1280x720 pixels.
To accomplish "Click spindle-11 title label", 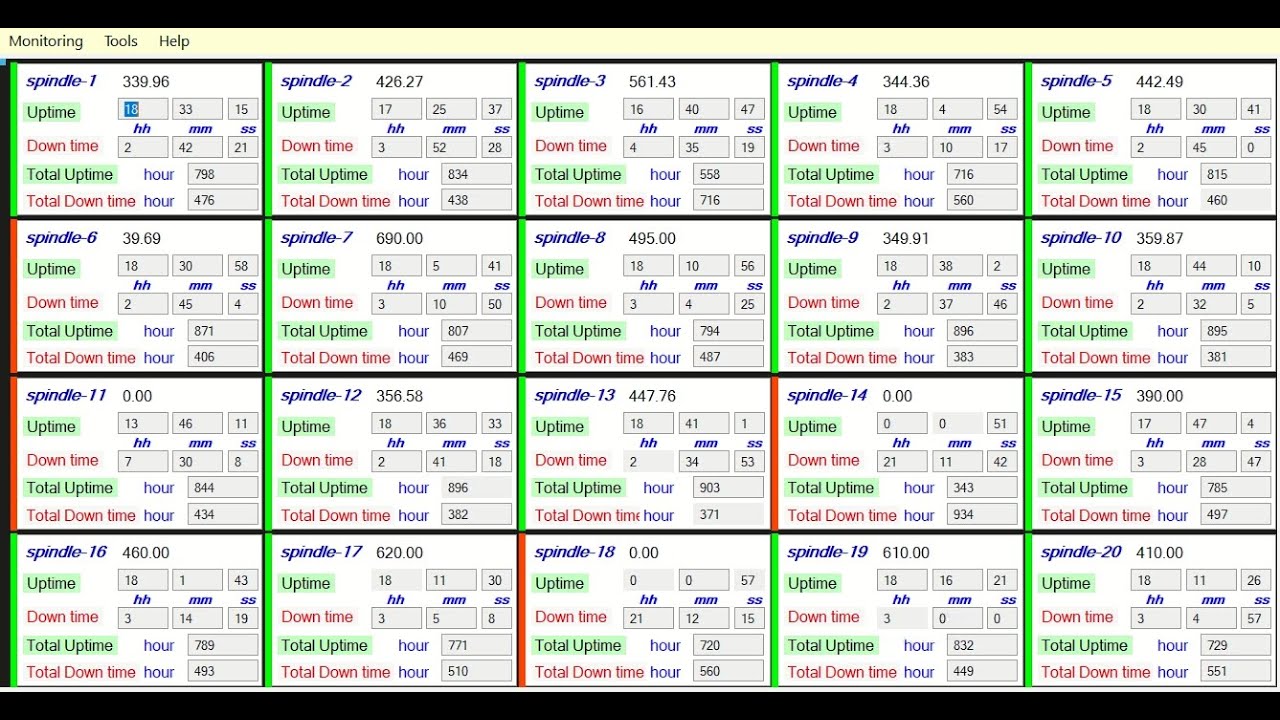I will (66, 395).
